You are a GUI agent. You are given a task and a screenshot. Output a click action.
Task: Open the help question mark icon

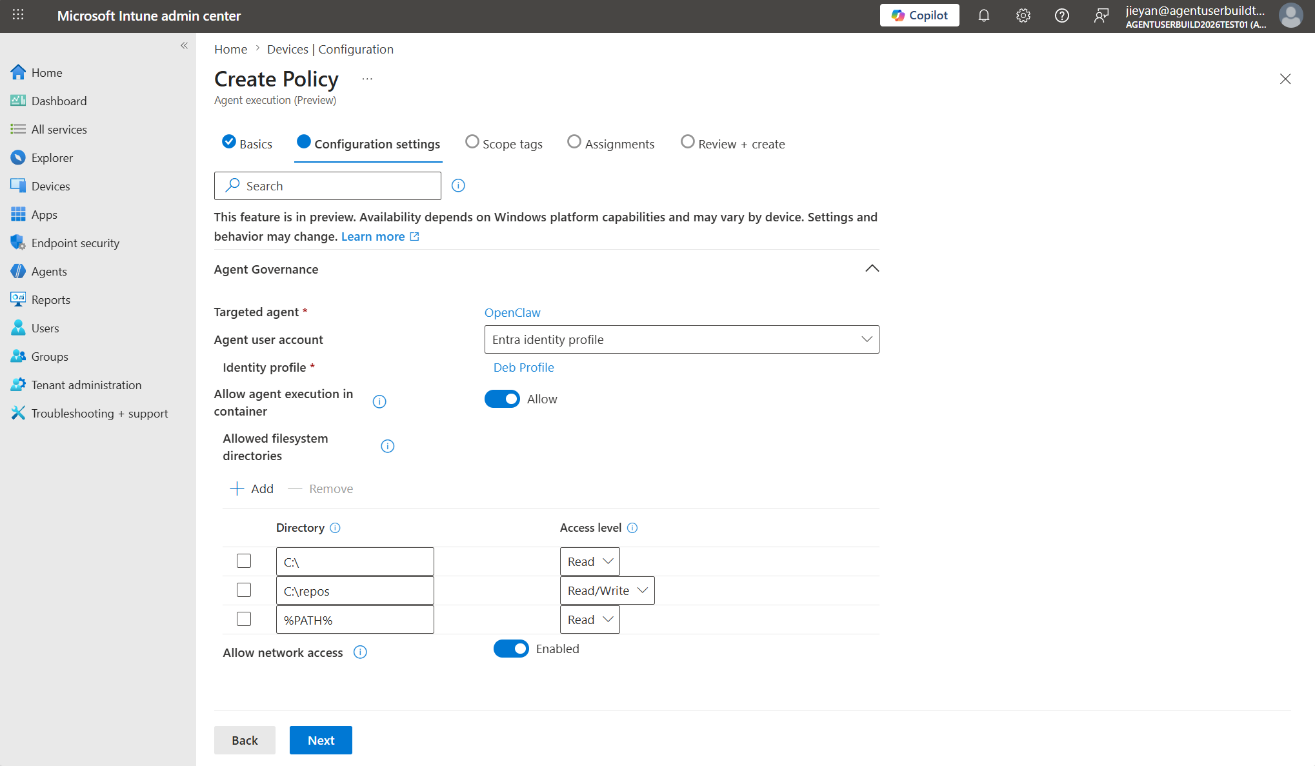[1062, 16]
